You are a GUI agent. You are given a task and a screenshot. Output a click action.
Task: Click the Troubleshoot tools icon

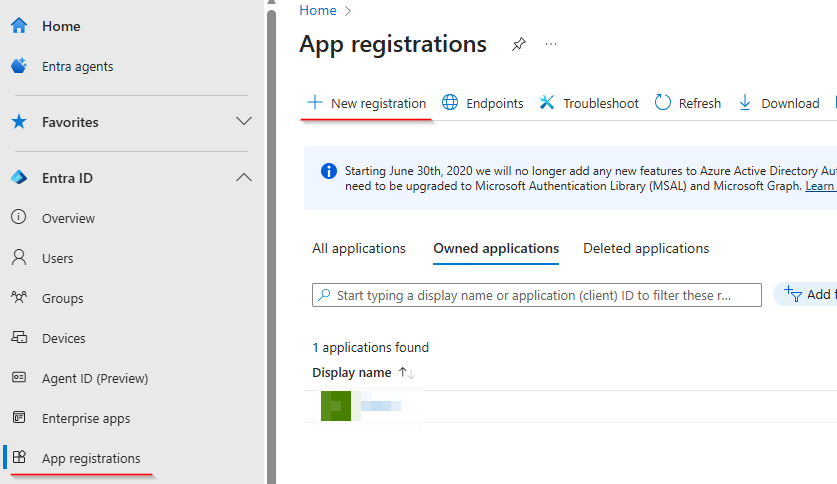coord(547,102)
